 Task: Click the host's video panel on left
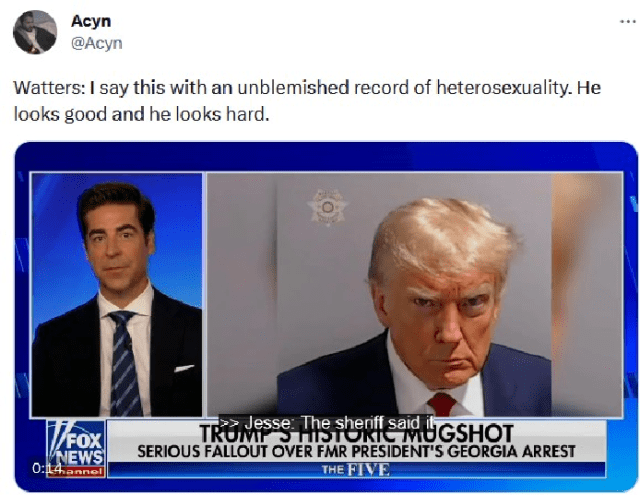[x=117, y=295]
